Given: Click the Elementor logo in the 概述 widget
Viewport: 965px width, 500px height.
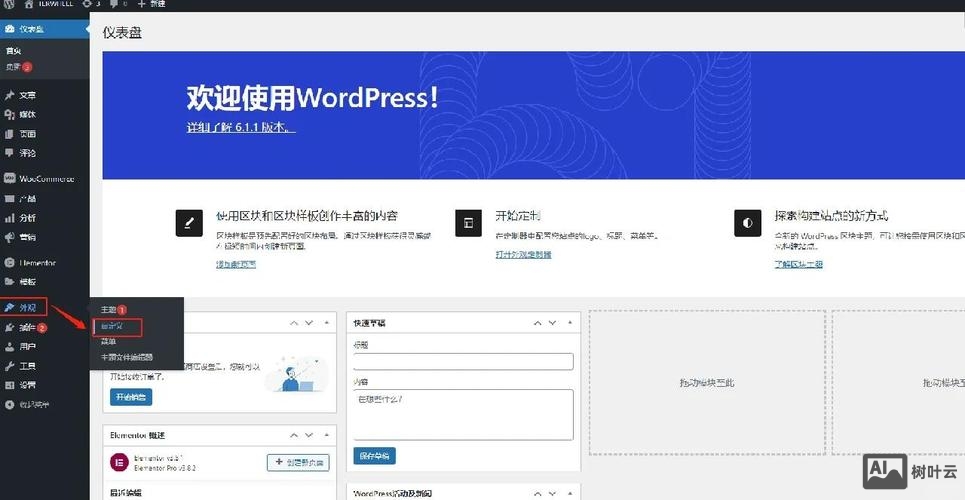Looking at the screenshot, I should coord(119,462).
